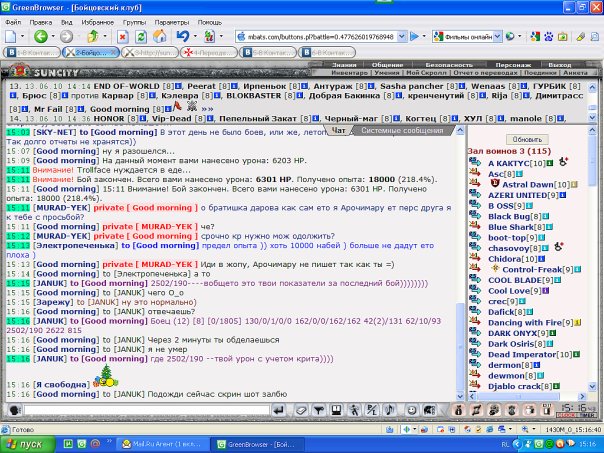Viewport: 604px width, 453px height.
Task: Click the running figure icon in chat bar
Action: pyautogui.click(x=354, y=411)
